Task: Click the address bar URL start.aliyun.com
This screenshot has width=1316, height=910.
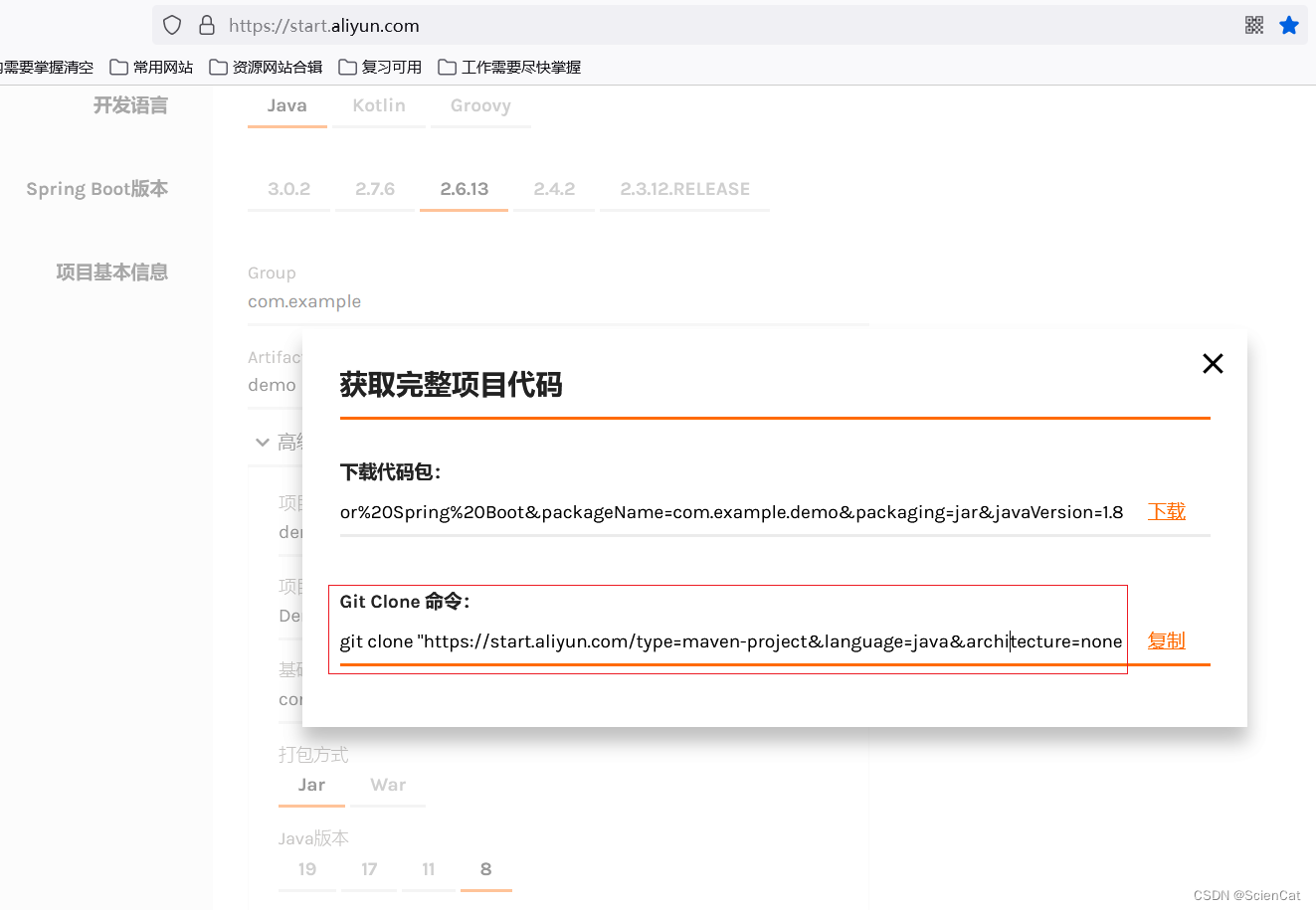Action: coord(324,26)
